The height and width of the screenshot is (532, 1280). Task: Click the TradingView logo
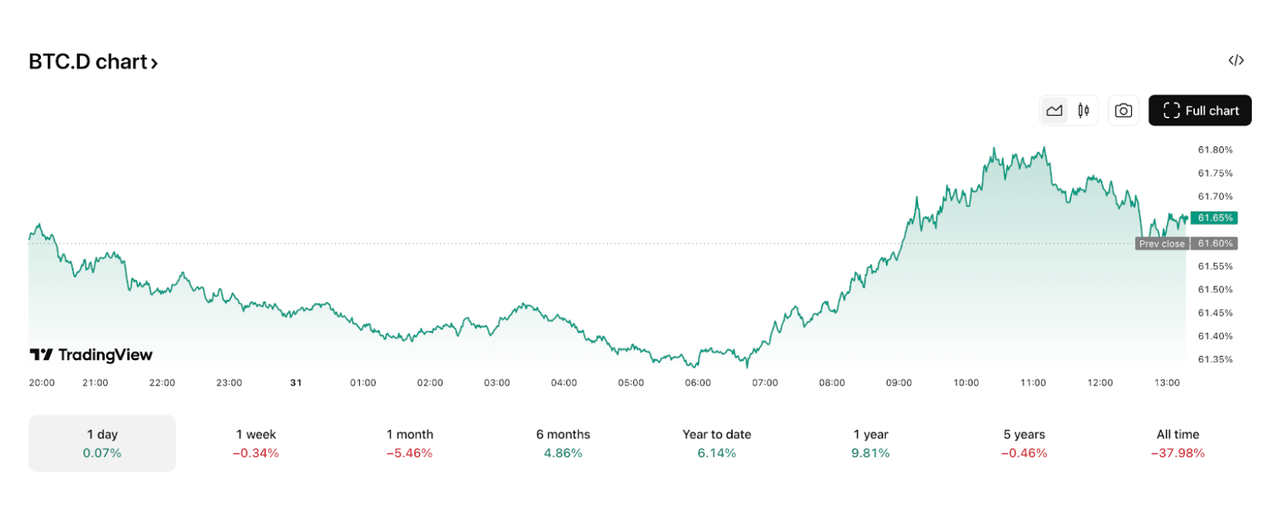91,355
